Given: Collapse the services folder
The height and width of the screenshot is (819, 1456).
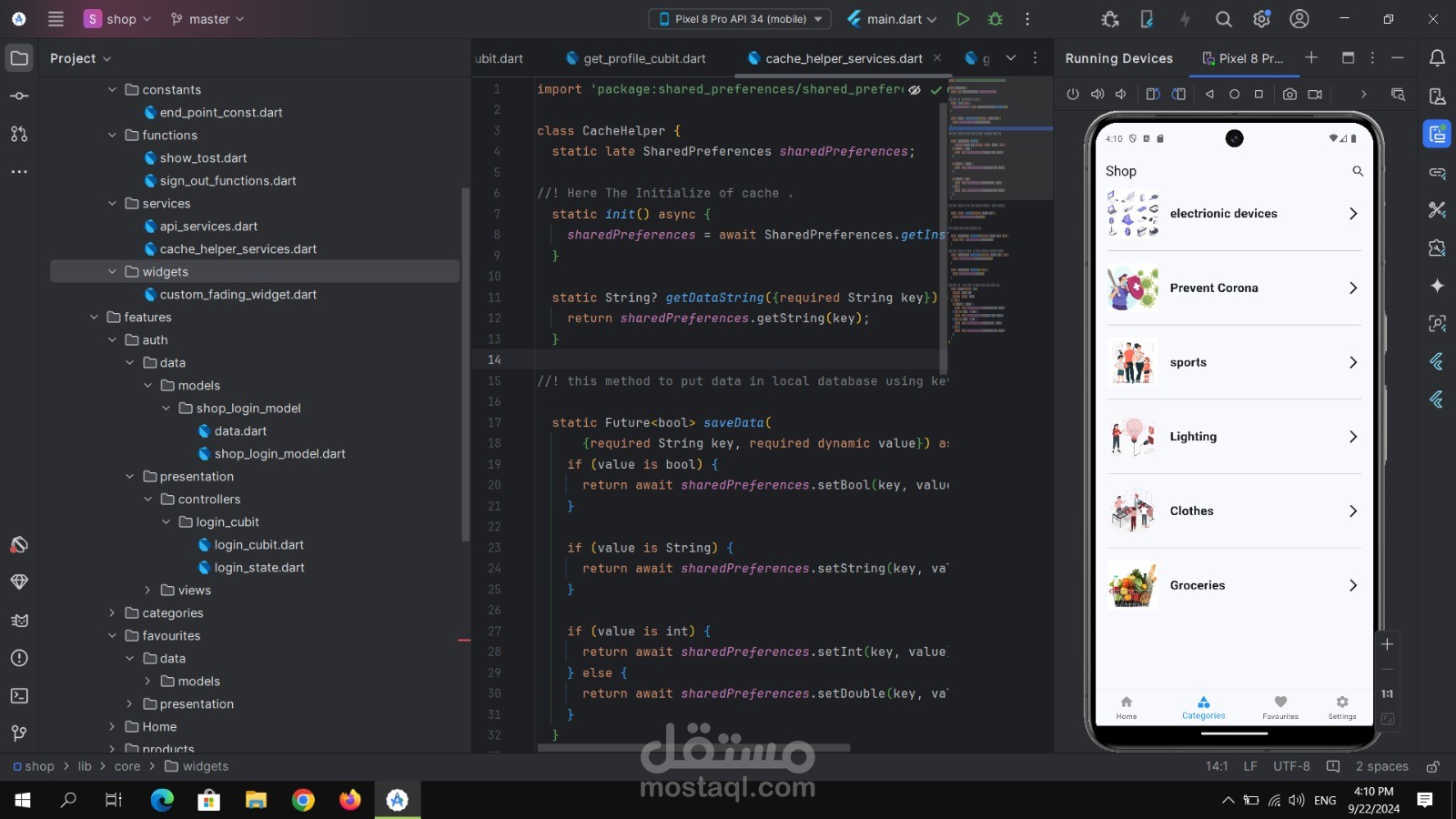Looking at the screenshot, I should click(112, 203).
